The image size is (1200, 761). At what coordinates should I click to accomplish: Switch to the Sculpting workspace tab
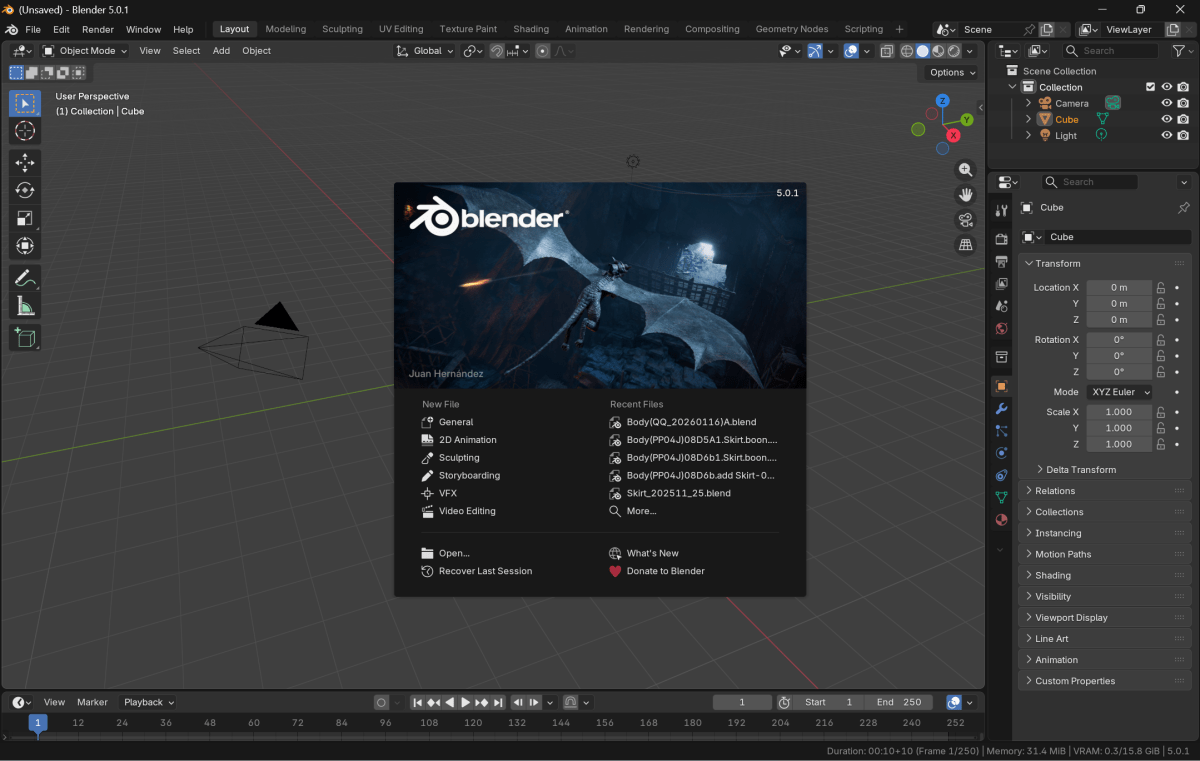click(342, 29)
